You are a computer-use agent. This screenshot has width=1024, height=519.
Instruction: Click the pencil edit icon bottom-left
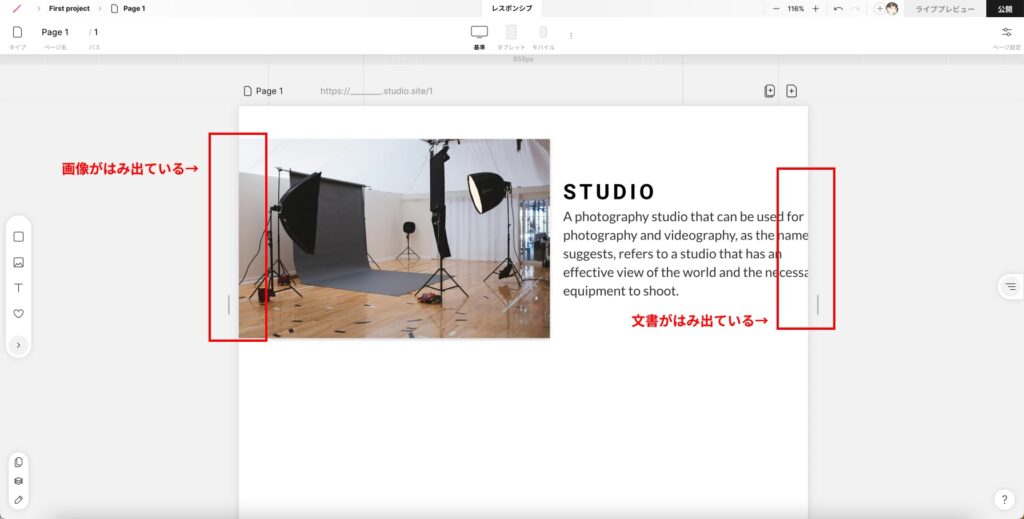point(18,499)
